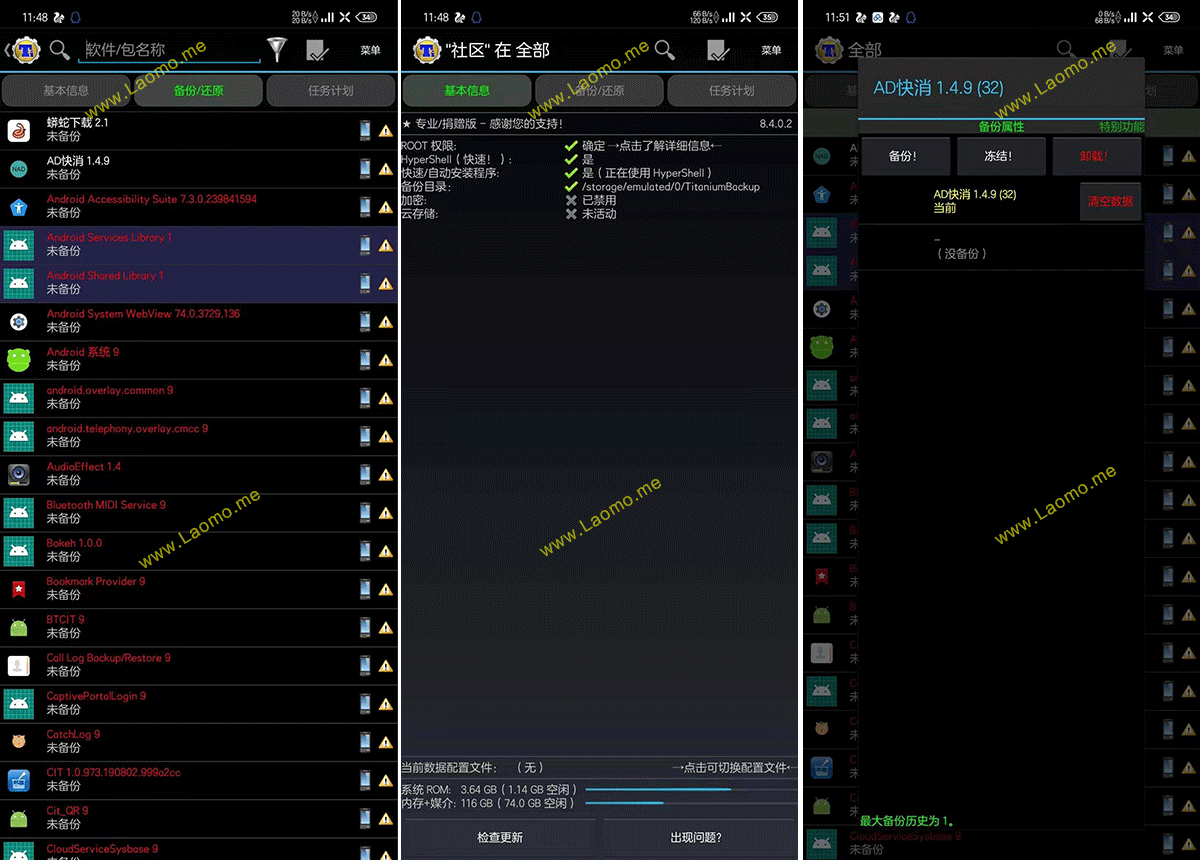The width and height of the screenshot is (1200, 860).
Task: Select the Android Shared Library 1 row
Action: click(x=199, y=283)
